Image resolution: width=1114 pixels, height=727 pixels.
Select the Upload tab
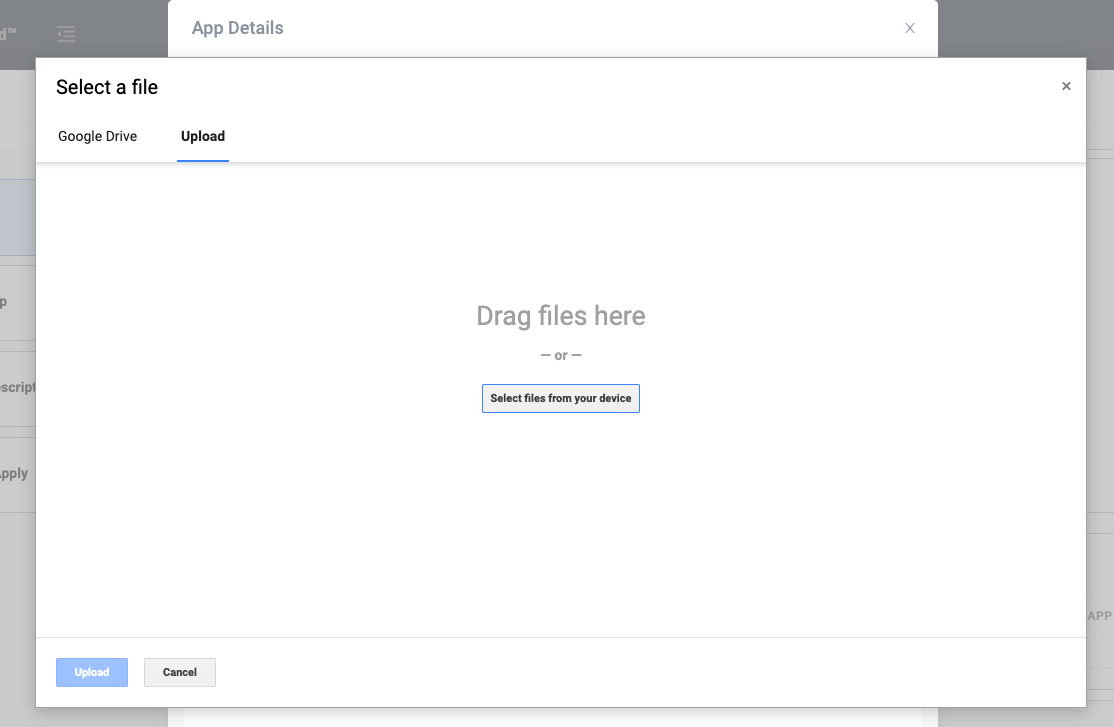[x=203, y=136]
